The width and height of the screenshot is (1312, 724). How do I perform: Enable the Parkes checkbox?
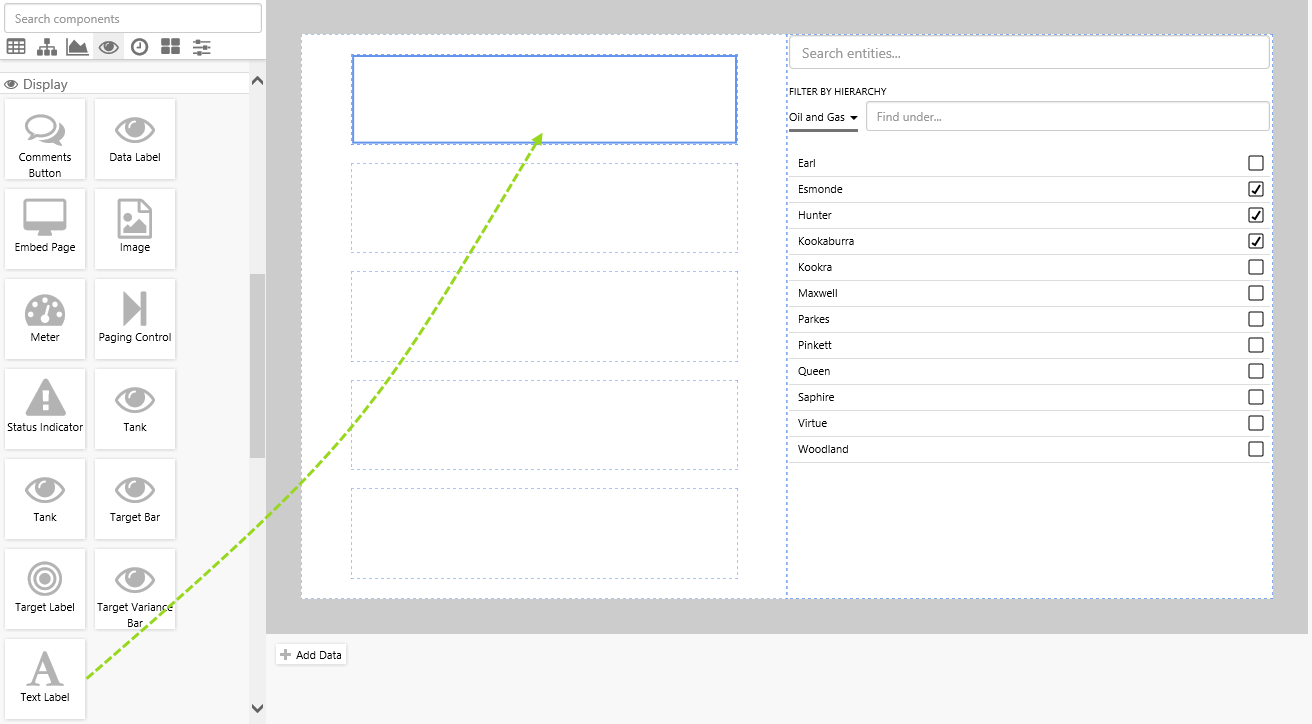tap(1256, 319)
